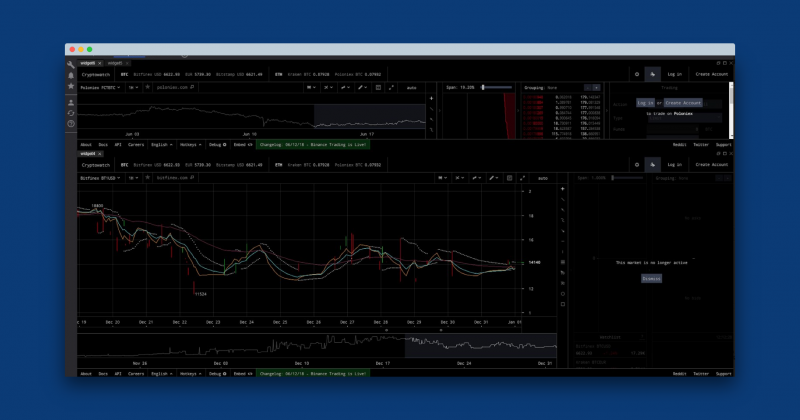The image size is (800, 420).
Task: Adjust the Span slider in lower widget
Action: point(628,178)
